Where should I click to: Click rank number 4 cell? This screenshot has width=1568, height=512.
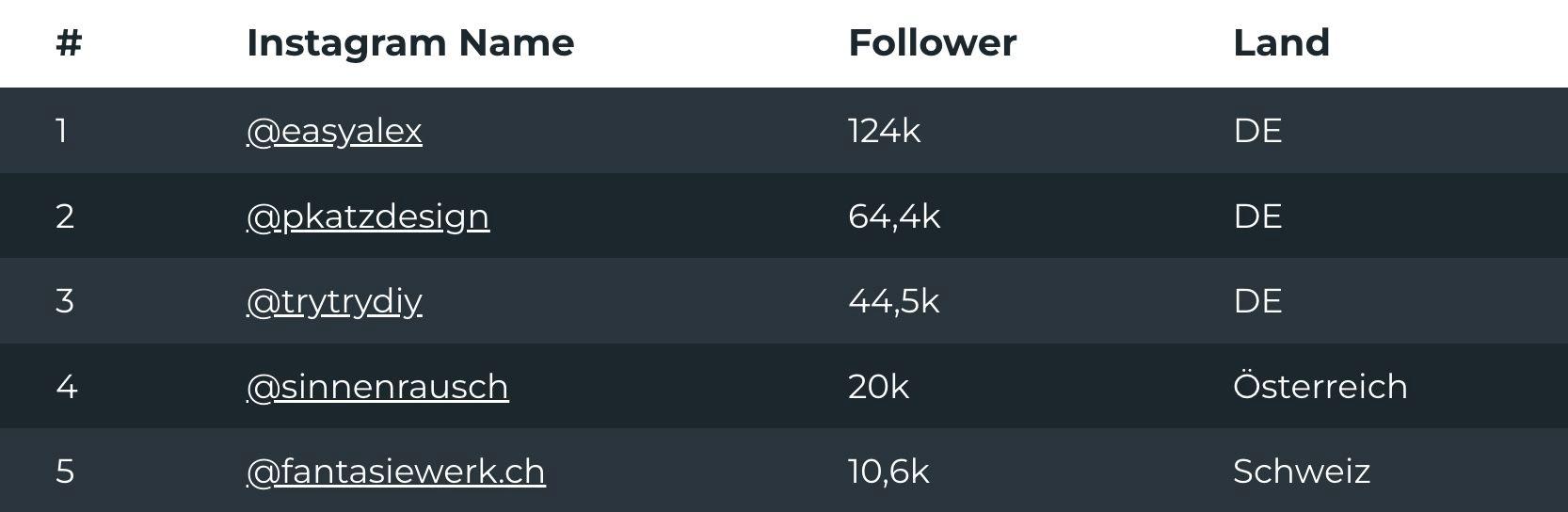tap(66, 387)
